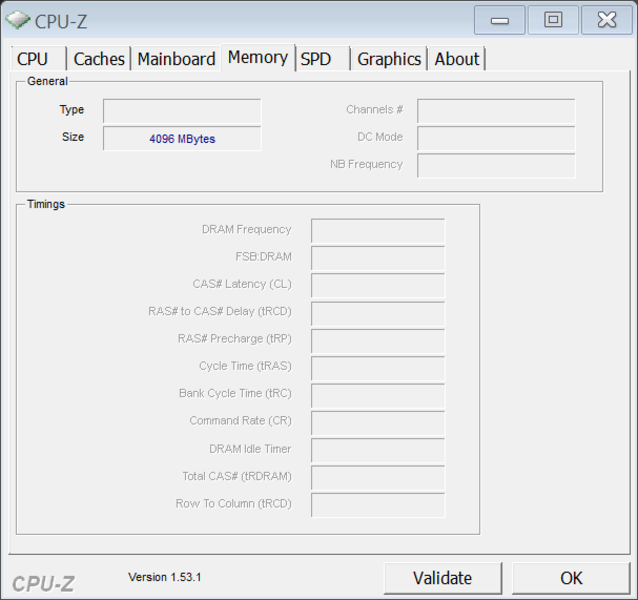The width and height of the screenshot is (638, 600).
Task: Click the Channels # value field
Action: [496, 111]
